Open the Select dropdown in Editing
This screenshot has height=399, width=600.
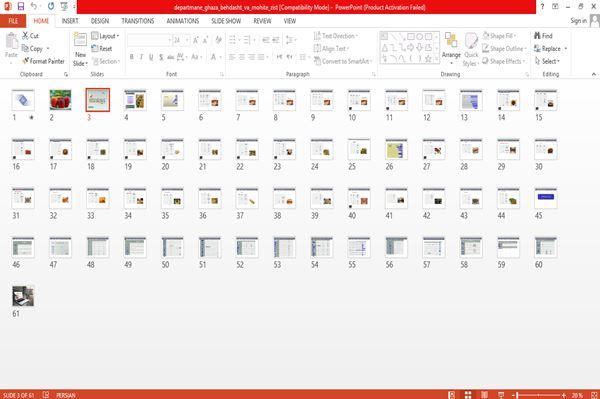click(x=547, y=61)
